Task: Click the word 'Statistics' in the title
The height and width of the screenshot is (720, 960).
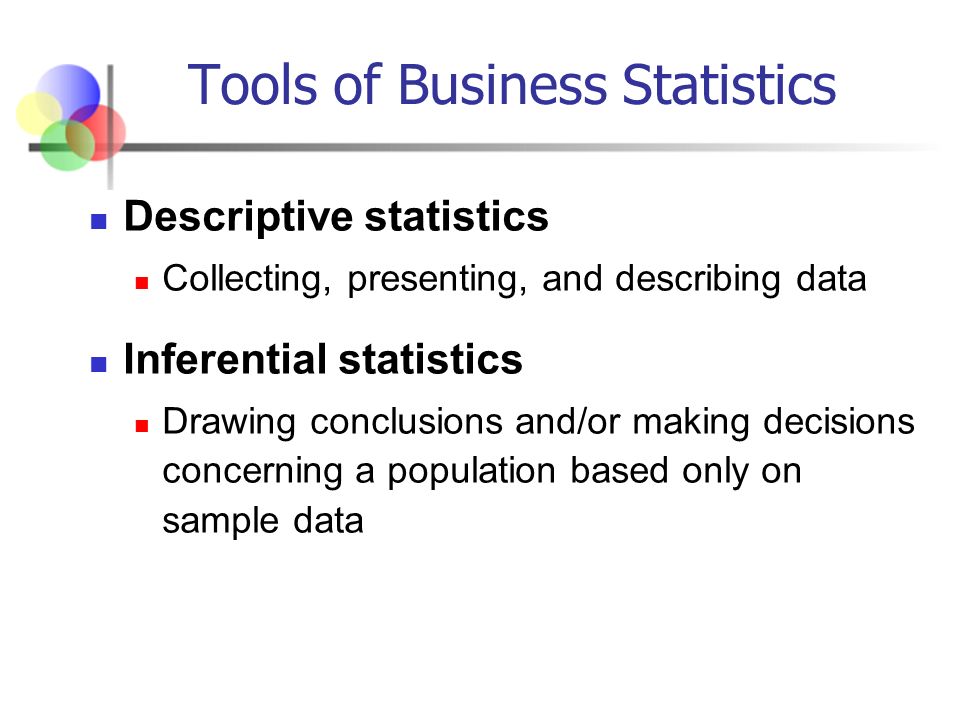Action: tap(729, 84)
